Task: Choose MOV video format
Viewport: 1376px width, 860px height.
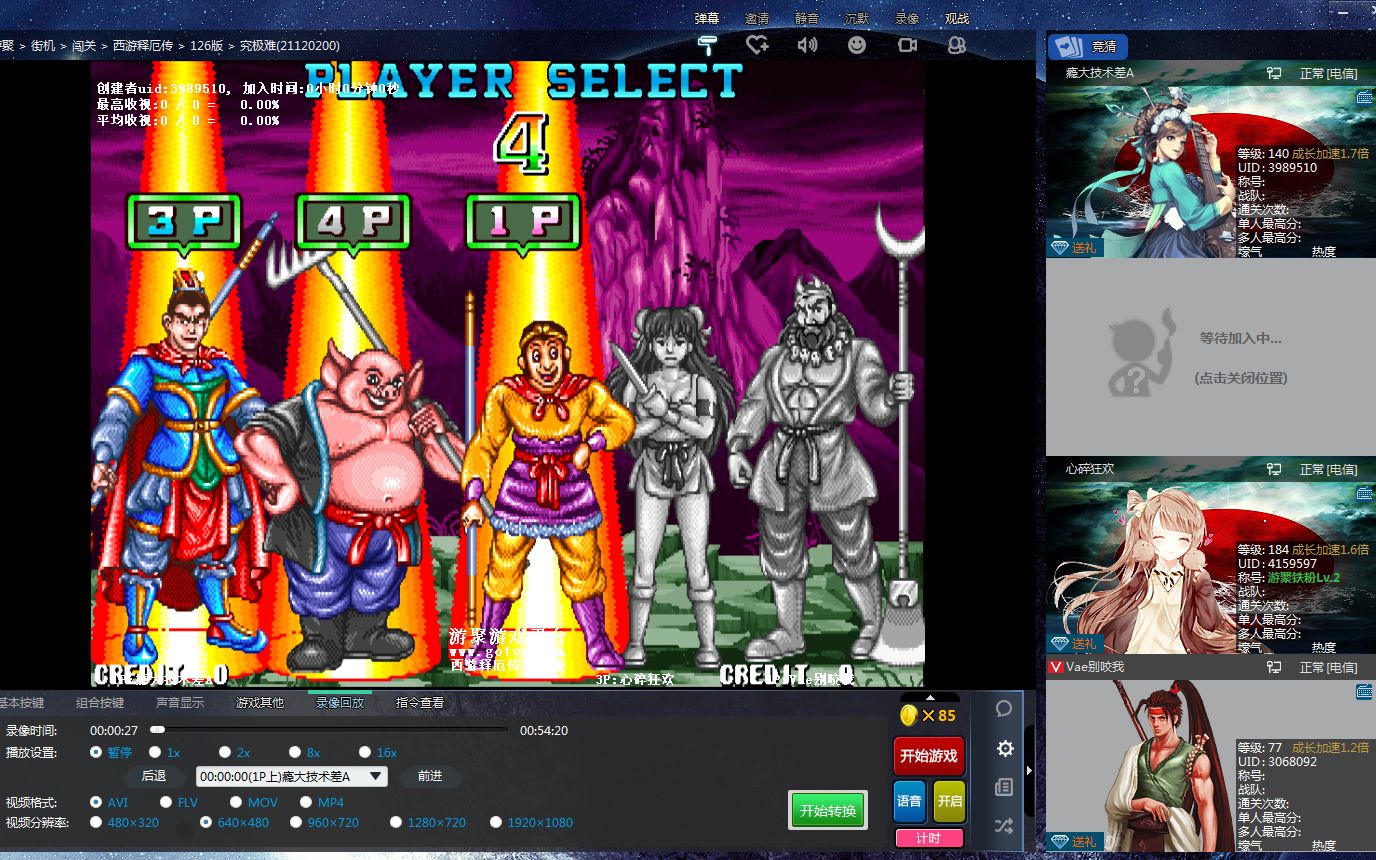Action: pos(236,802)
